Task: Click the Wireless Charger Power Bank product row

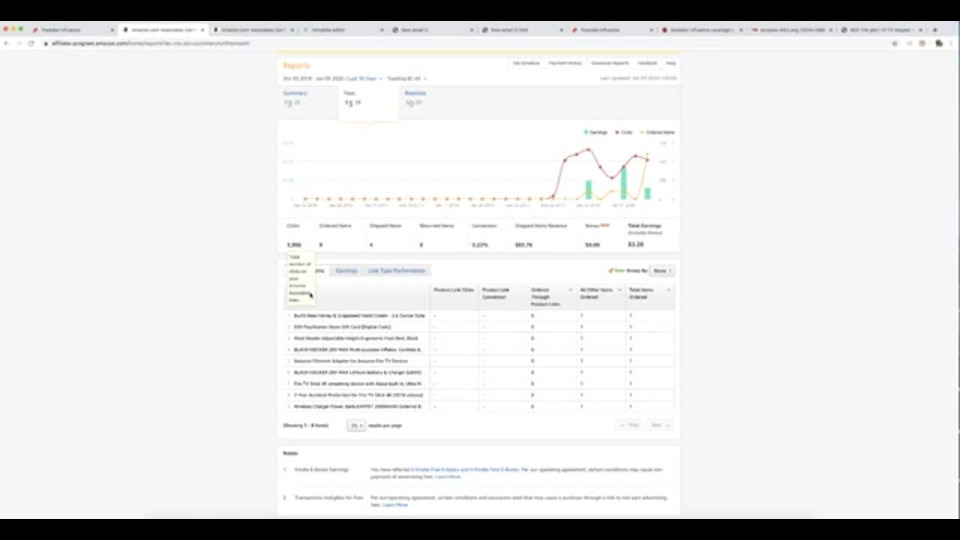Action: pos(479,407)
